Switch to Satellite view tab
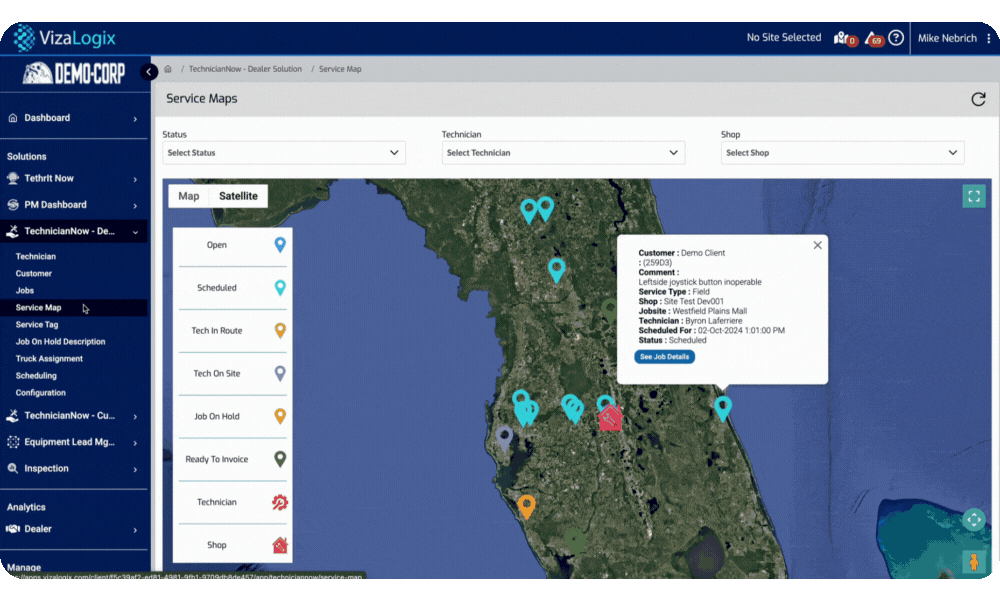The image size is (1000, 600). 239,196
